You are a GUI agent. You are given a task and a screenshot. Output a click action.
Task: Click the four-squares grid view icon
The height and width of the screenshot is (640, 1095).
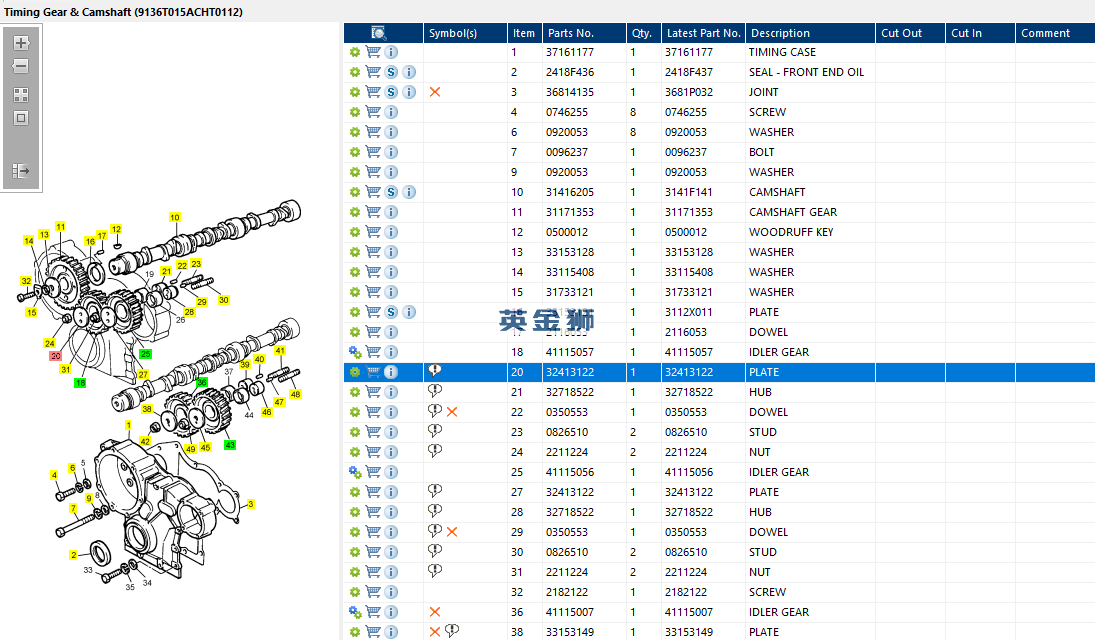(21, 94)
